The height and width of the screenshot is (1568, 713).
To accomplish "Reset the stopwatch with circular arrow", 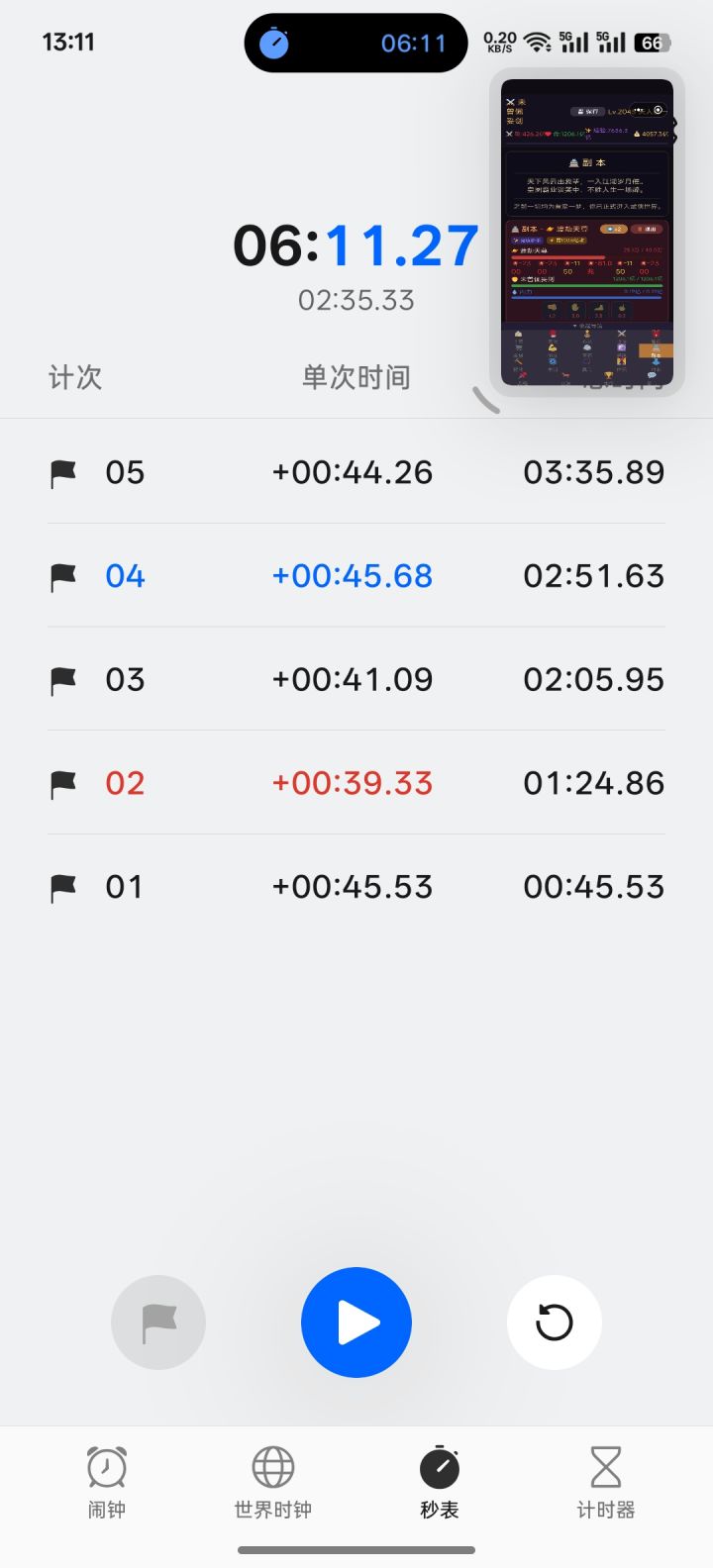I will click(555, 1323).
